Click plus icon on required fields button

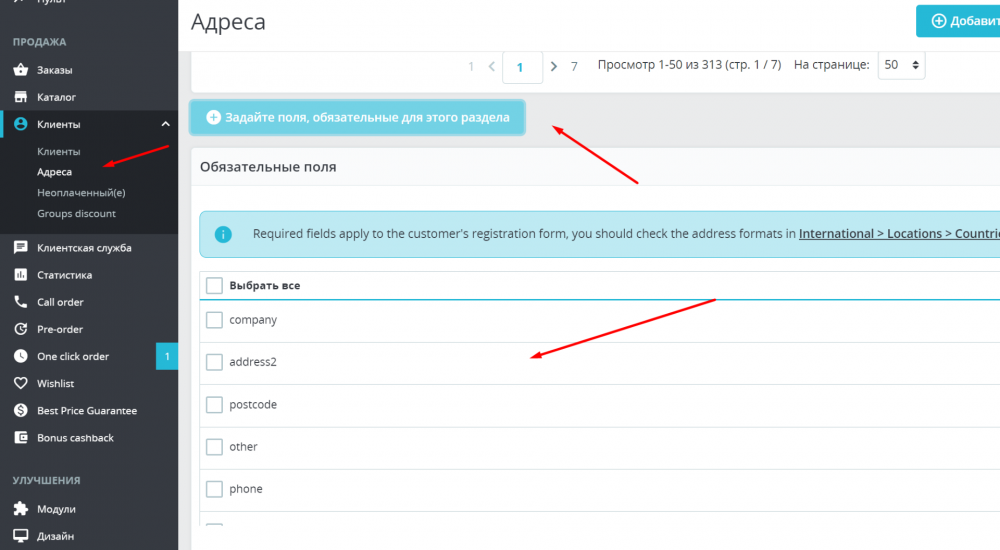click(213, 117)
